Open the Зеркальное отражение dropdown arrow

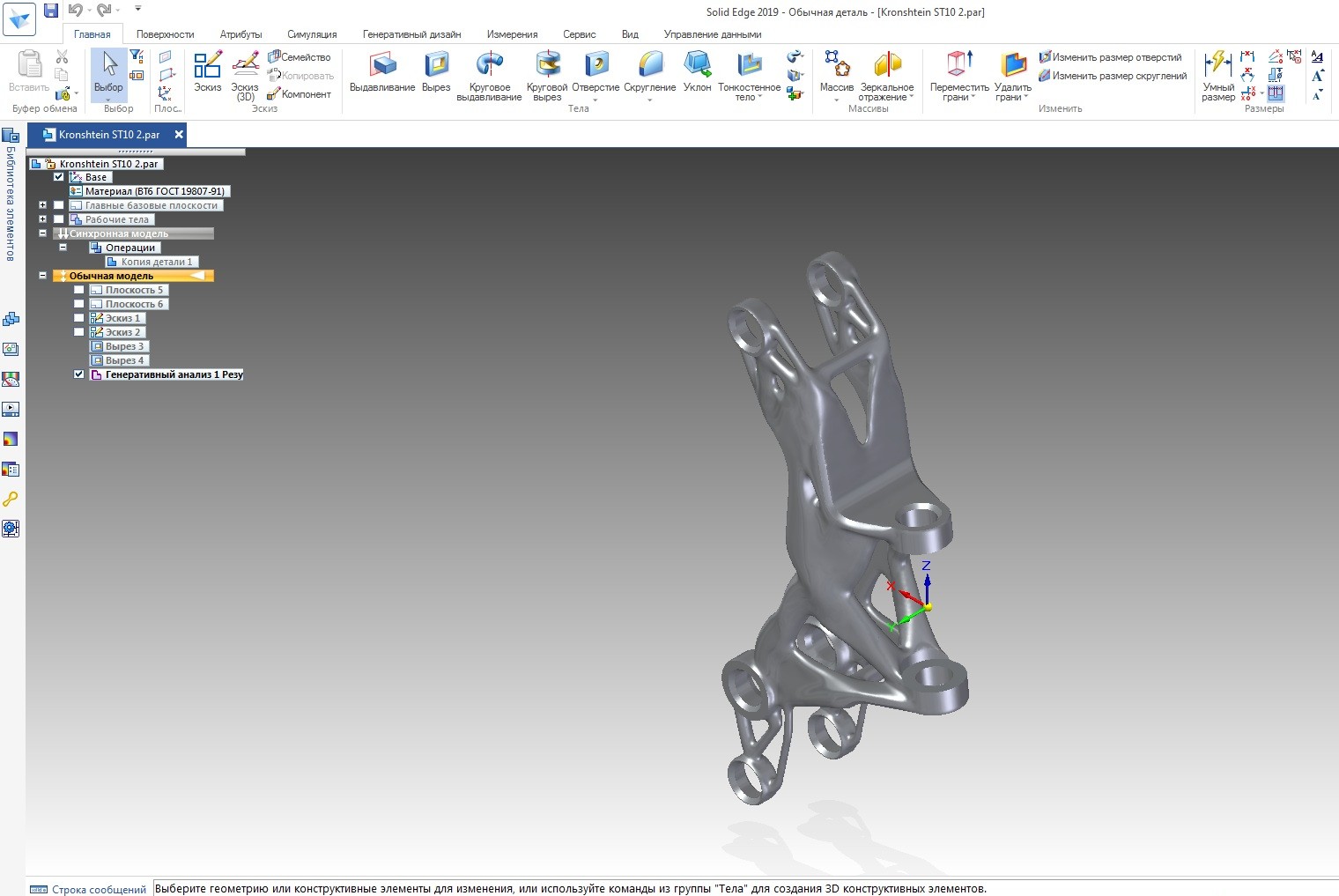911,98
